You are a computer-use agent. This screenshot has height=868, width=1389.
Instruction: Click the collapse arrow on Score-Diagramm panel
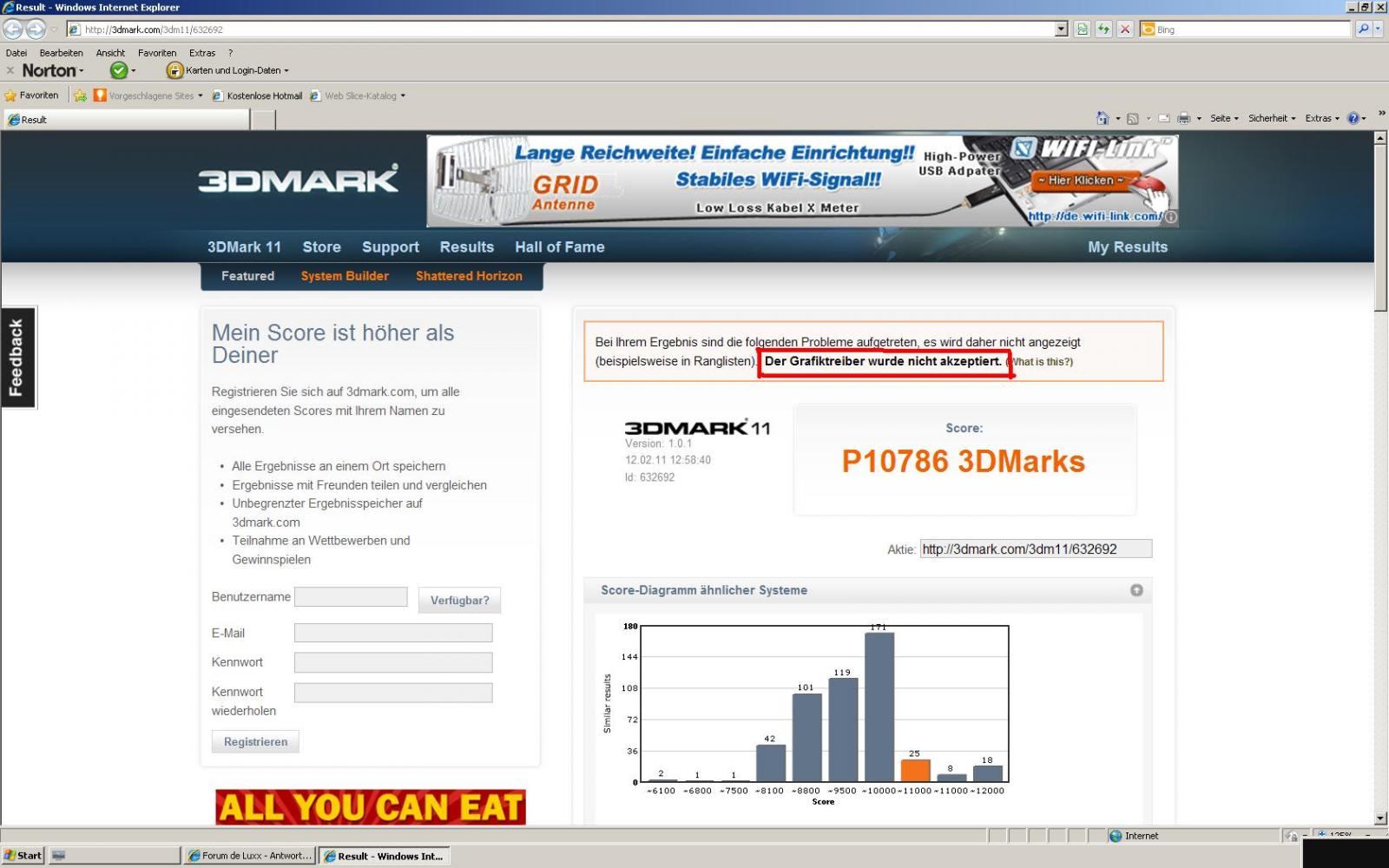(1136, 590)
